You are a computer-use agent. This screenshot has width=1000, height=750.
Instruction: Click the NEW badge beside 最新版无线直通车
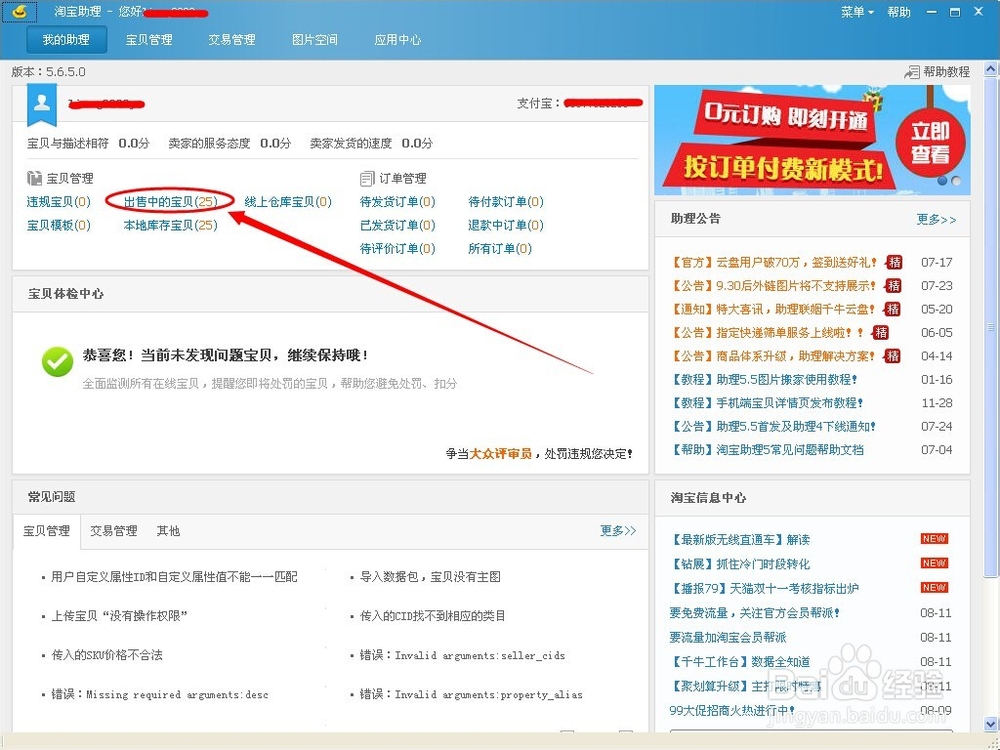click(x=933, y=539)
